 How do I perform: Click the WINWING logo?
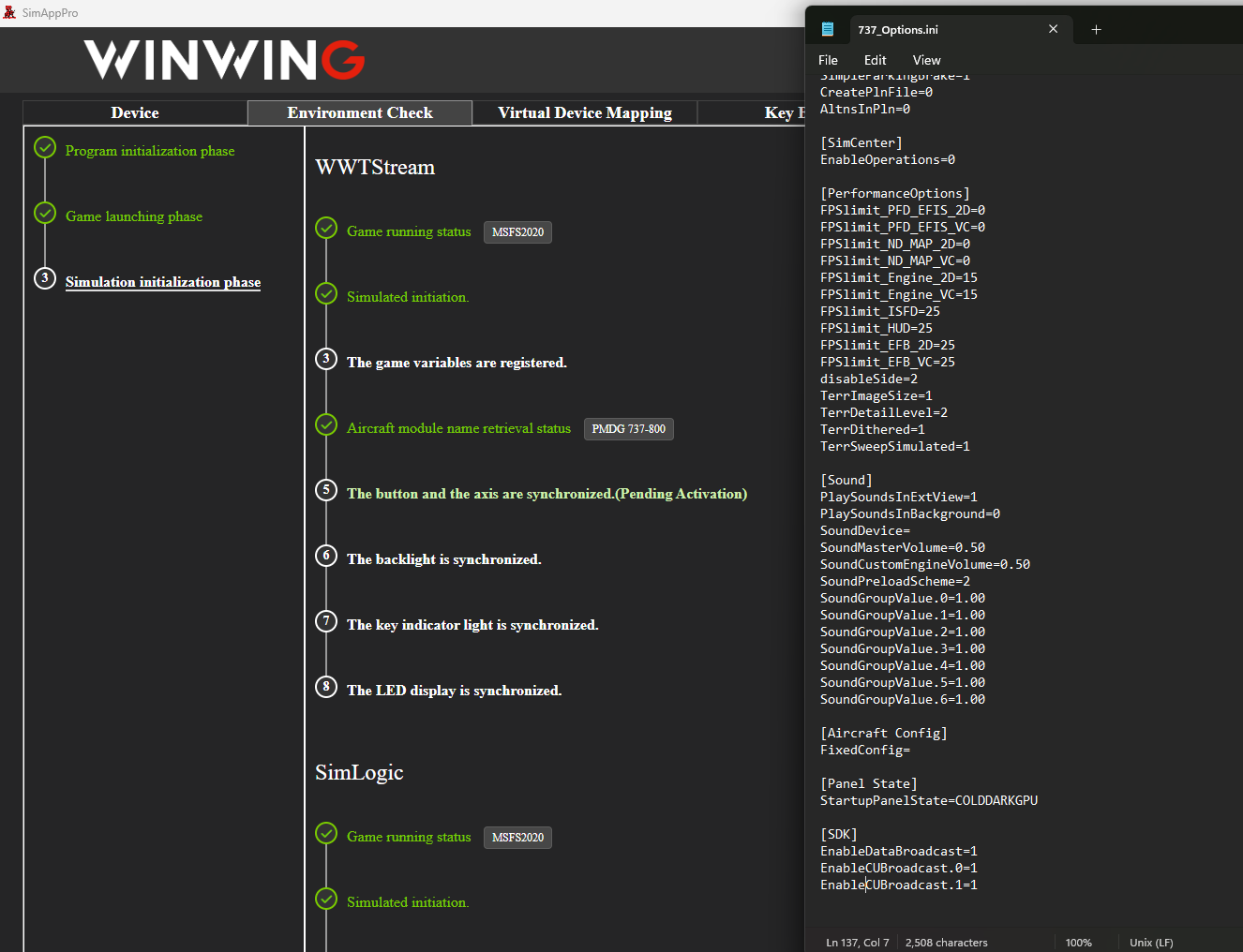(224, 60)
